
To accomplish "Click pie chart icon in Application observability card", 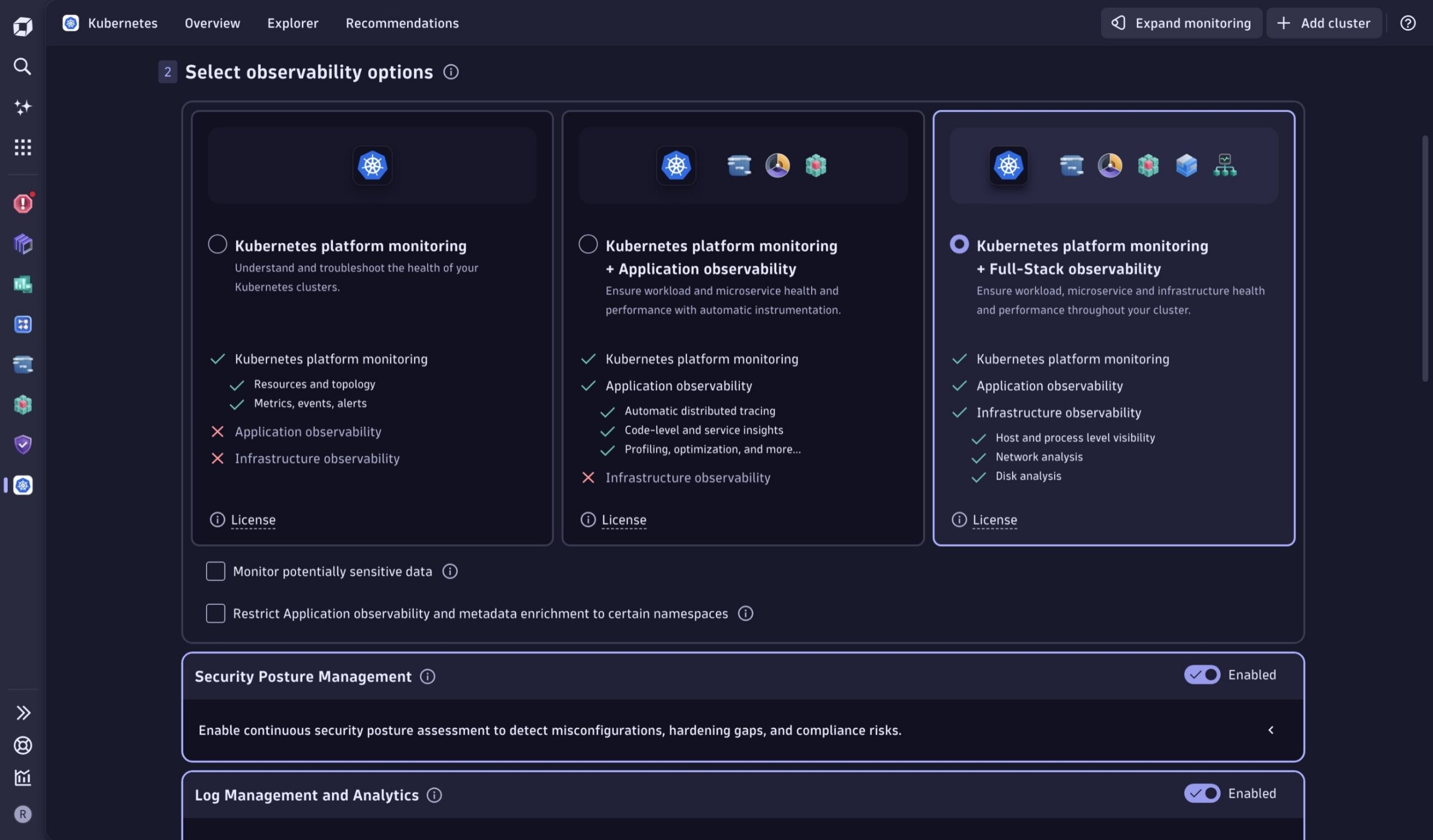I will point(778,166).
